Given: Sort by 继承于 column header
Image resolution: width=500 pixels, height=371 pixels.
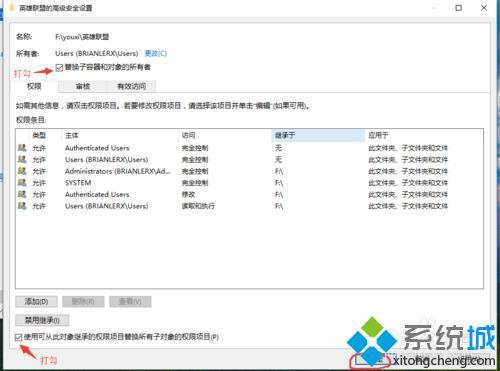Looking at the screenshot, I should 318,135.
